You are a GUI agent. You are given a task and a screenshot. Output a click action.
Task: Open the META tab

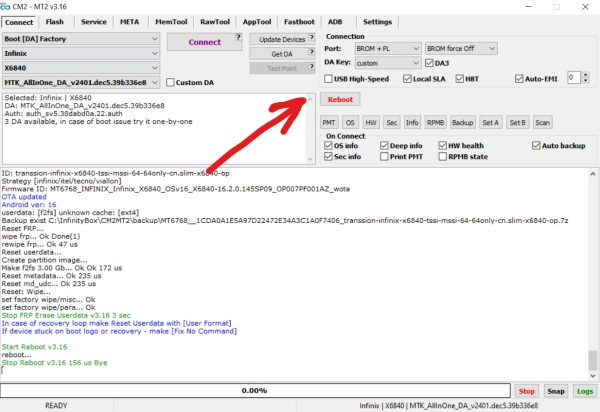pos(129,22)
